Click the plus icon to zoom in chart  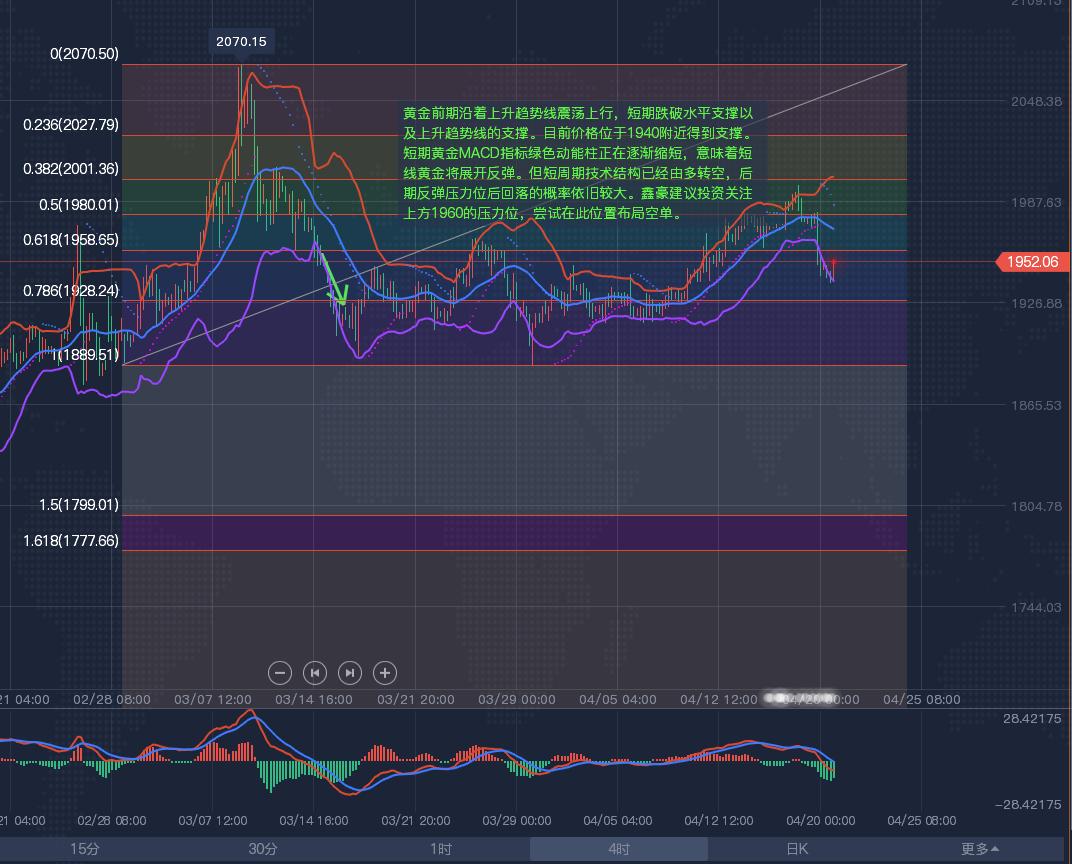point(384,673)
